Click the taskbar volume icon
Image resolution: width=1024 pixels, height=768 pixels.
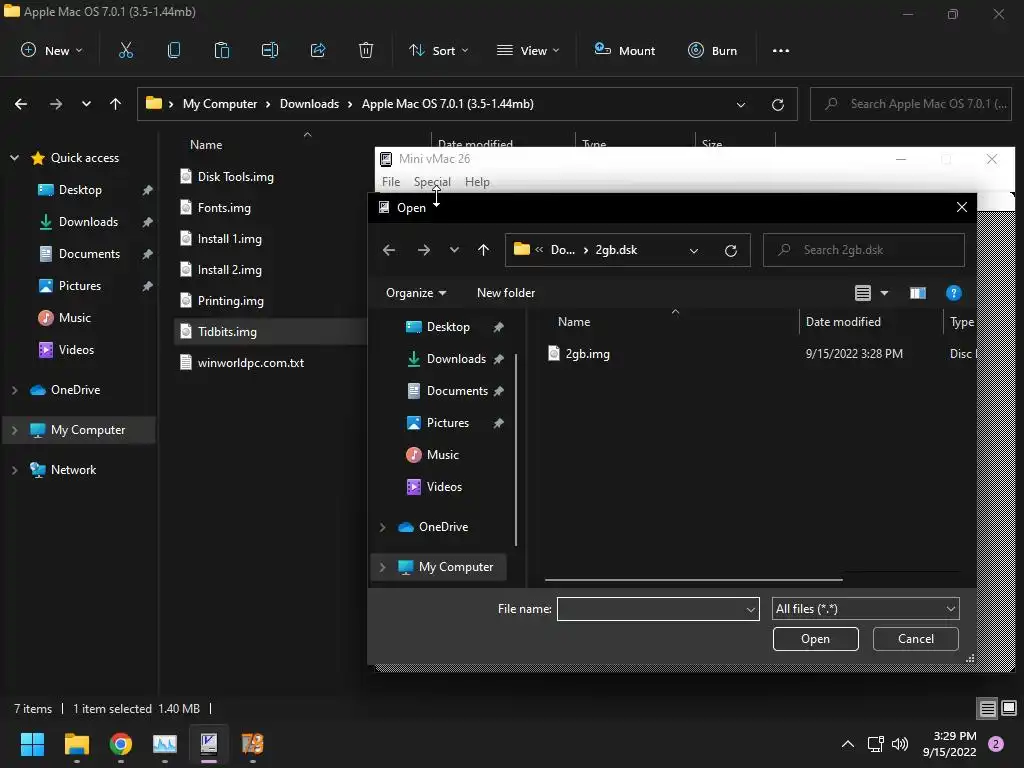click(900, 744)
